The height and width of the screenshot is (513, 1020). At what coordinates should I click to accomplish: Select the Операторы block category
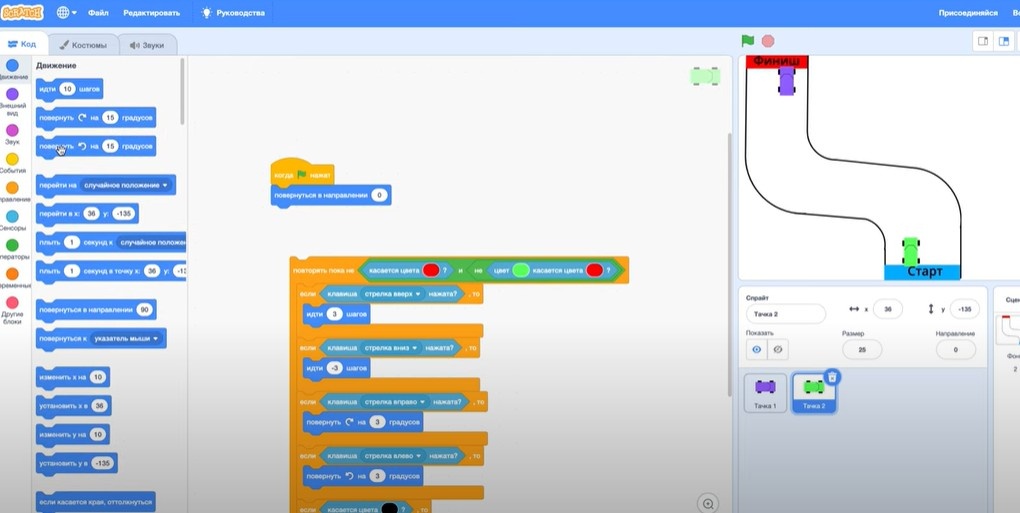(12, 250)
